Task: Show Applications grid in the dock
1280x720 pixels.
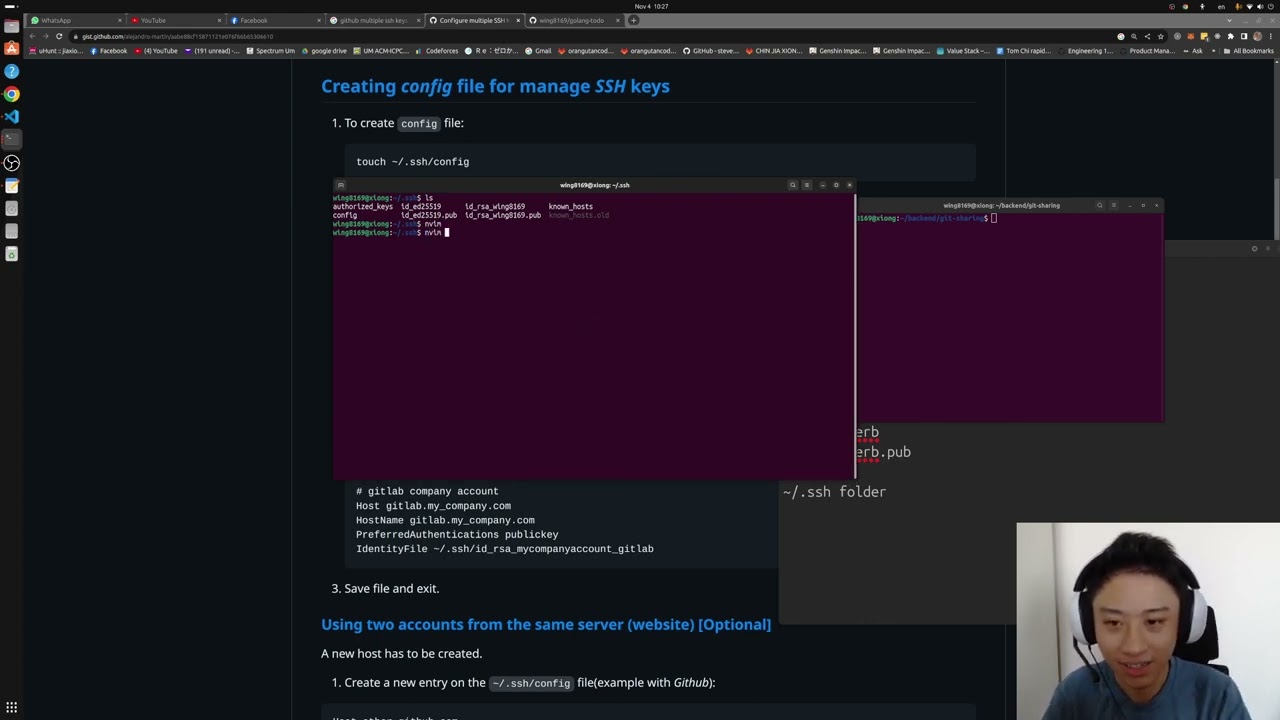Action: point(11,707)
